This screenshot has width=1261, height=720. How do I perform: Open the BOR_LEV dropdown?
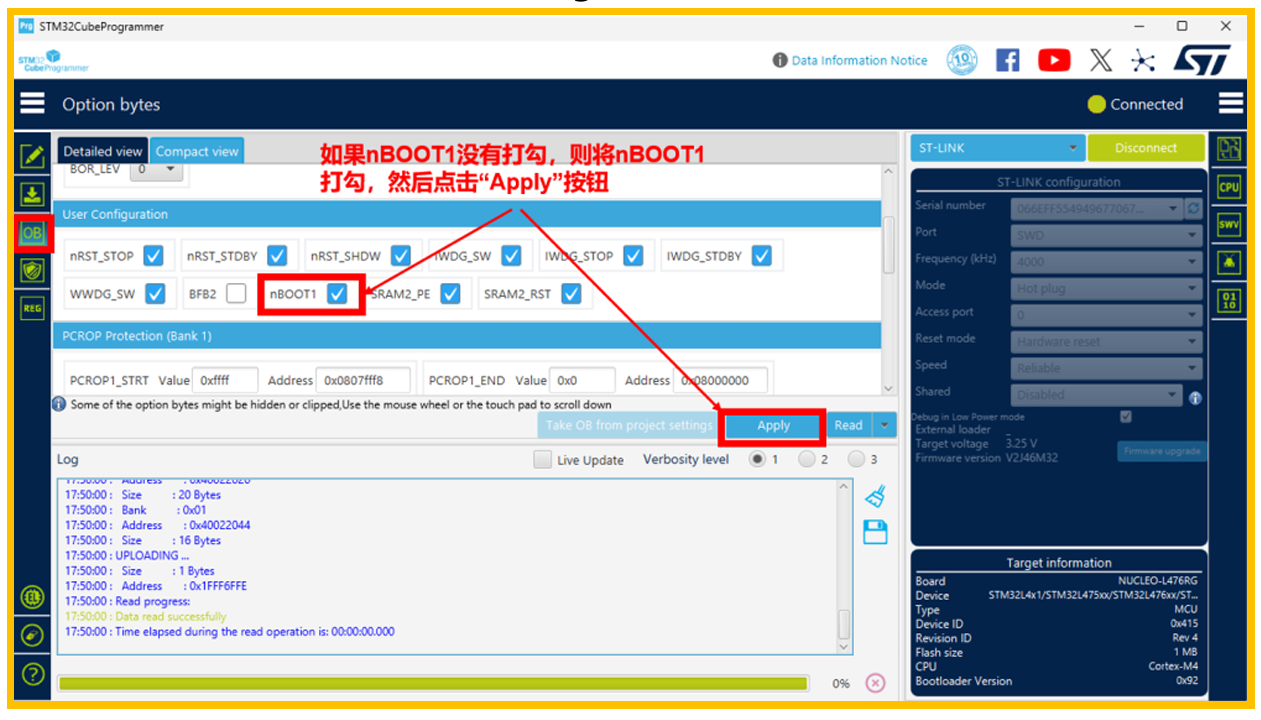pyautogui.click(x=159, y=170)
